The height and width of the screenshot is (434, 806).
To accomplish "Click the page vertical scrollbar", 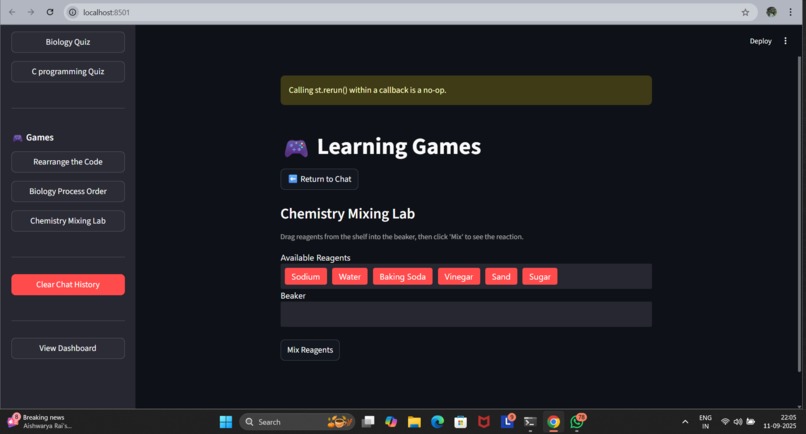I will tap(799, 213).
